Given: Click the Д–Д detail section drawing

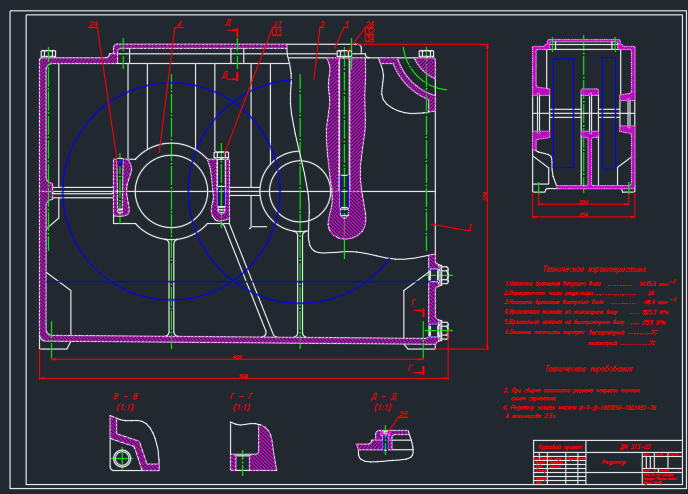Looking at the screenshot, I should [384, 446].
